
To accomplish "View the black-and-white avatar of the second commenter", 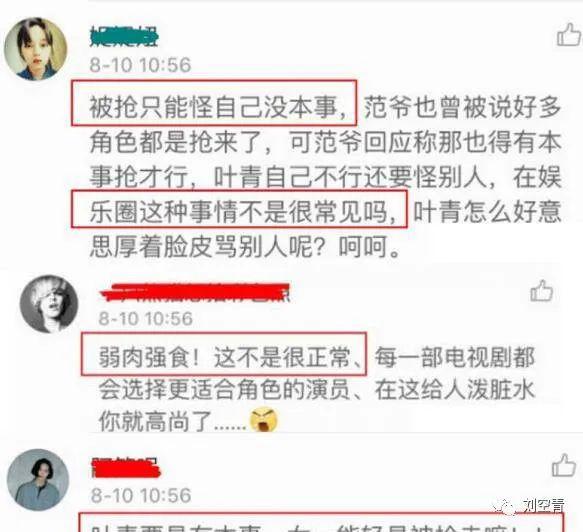I will pyautogui.click(x=49, y=304).
